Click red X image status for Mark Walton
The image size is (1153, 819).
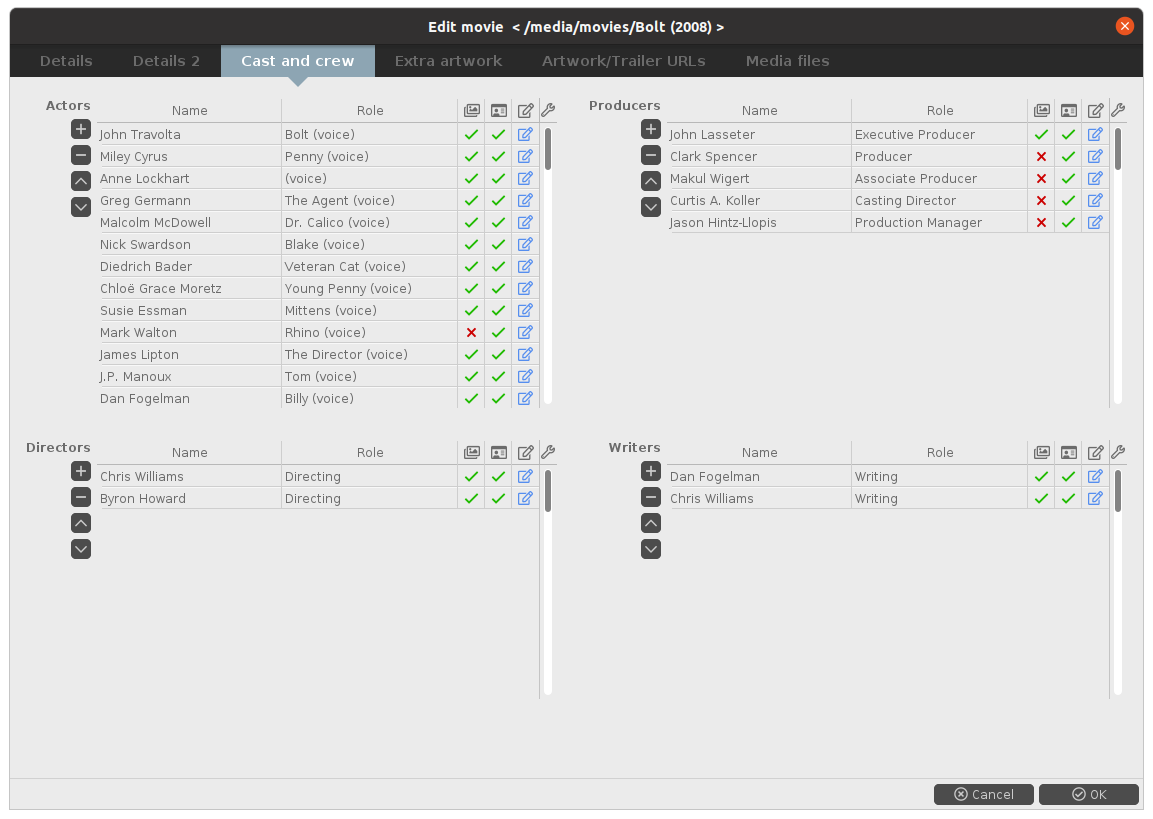click(x=471, y=332)
